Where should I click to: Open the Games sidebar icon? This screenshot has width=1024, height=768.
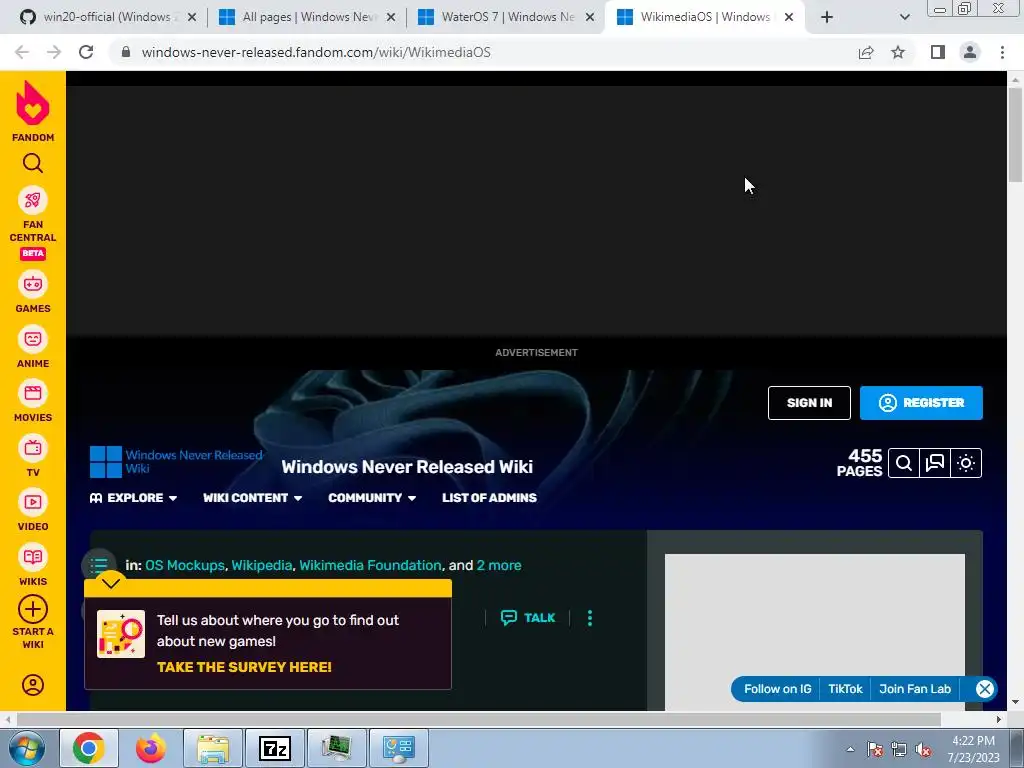[33, 285]
